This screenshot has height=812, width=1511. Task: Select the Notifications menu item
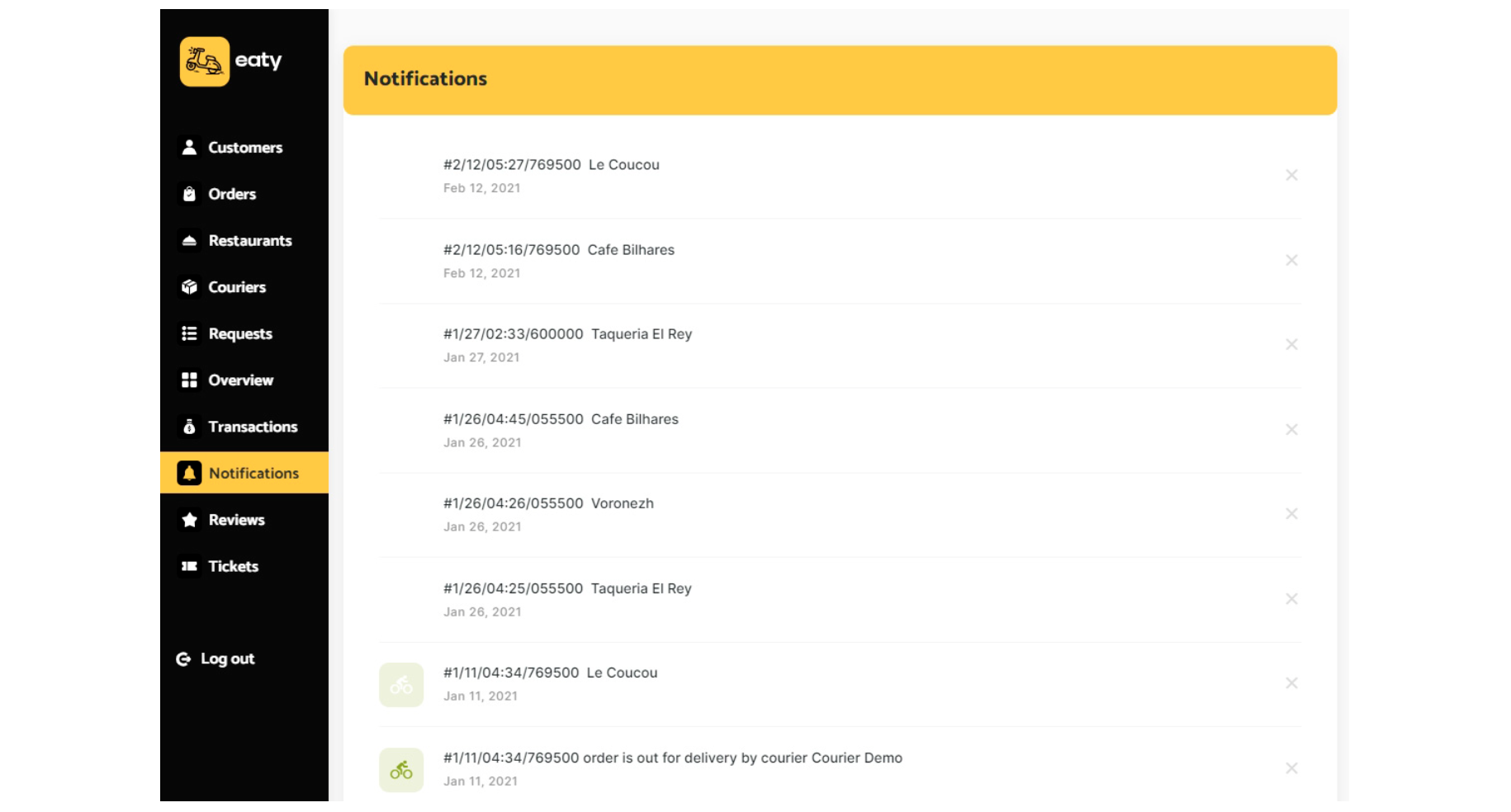pyautogui.click(x=244, y=473)
